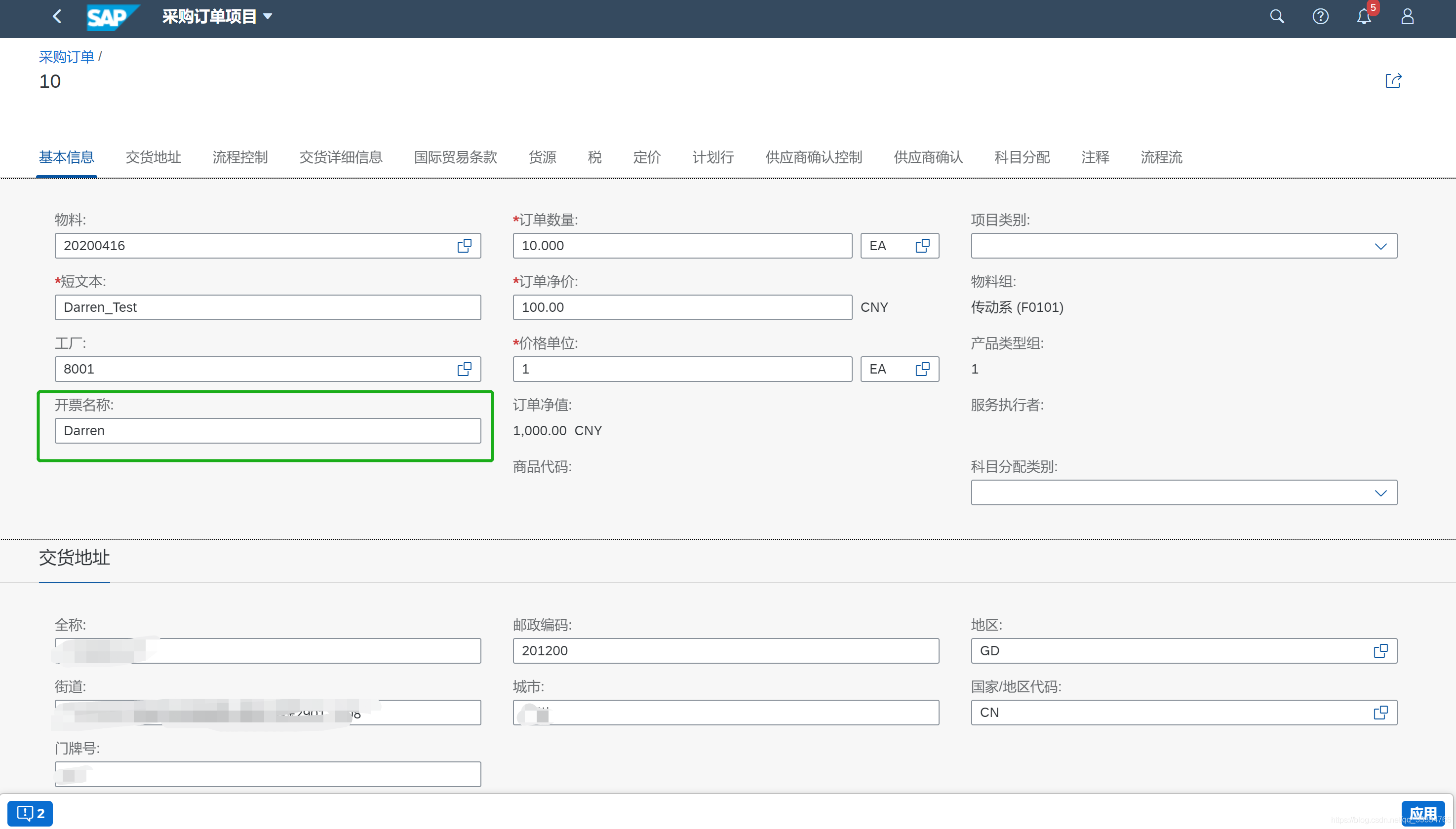Click the 订单净价 input with 100.00

tap(682, 307)
